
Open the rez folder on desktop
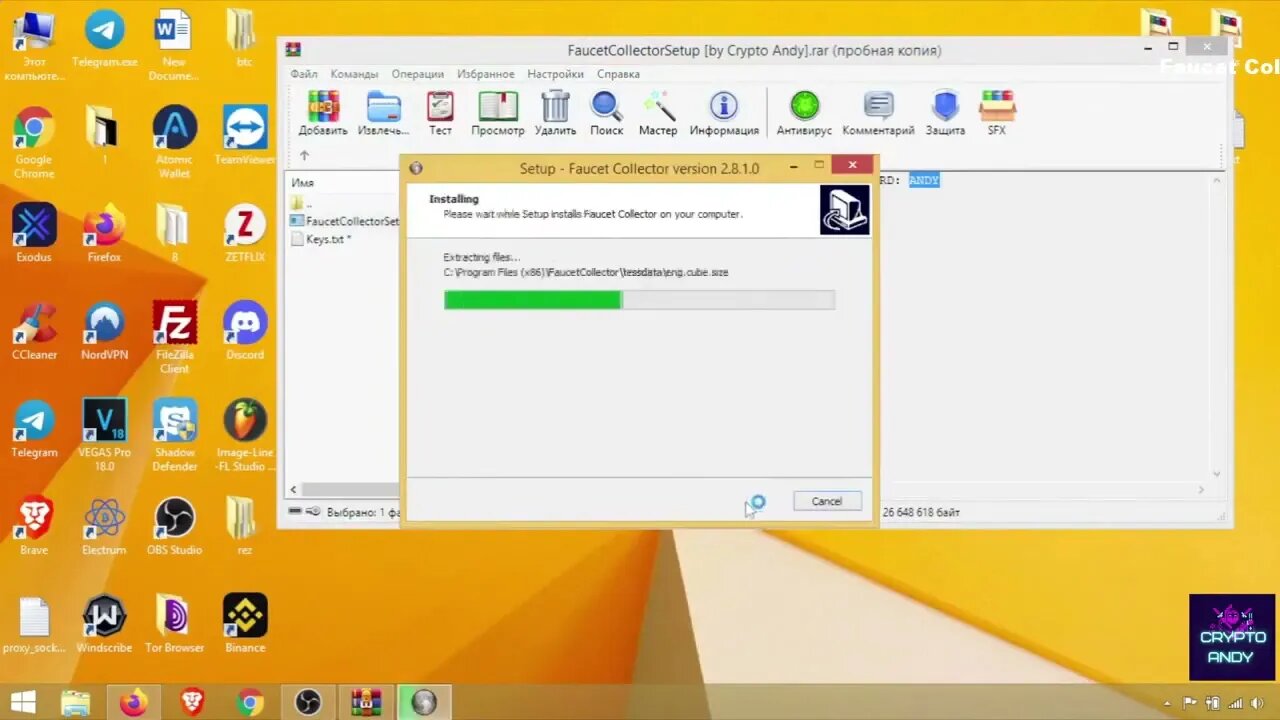tap(243, 527)
